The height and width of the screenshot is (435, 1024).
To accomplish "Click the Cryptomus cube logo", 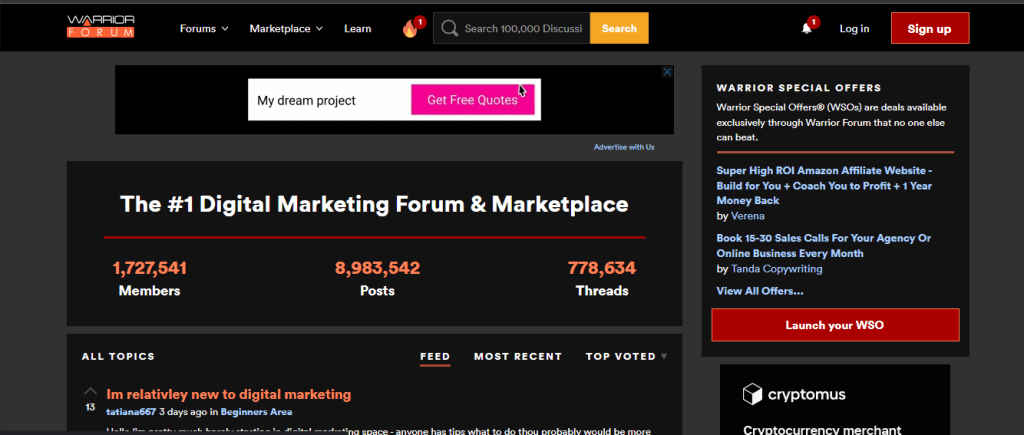I will point(752,394).
